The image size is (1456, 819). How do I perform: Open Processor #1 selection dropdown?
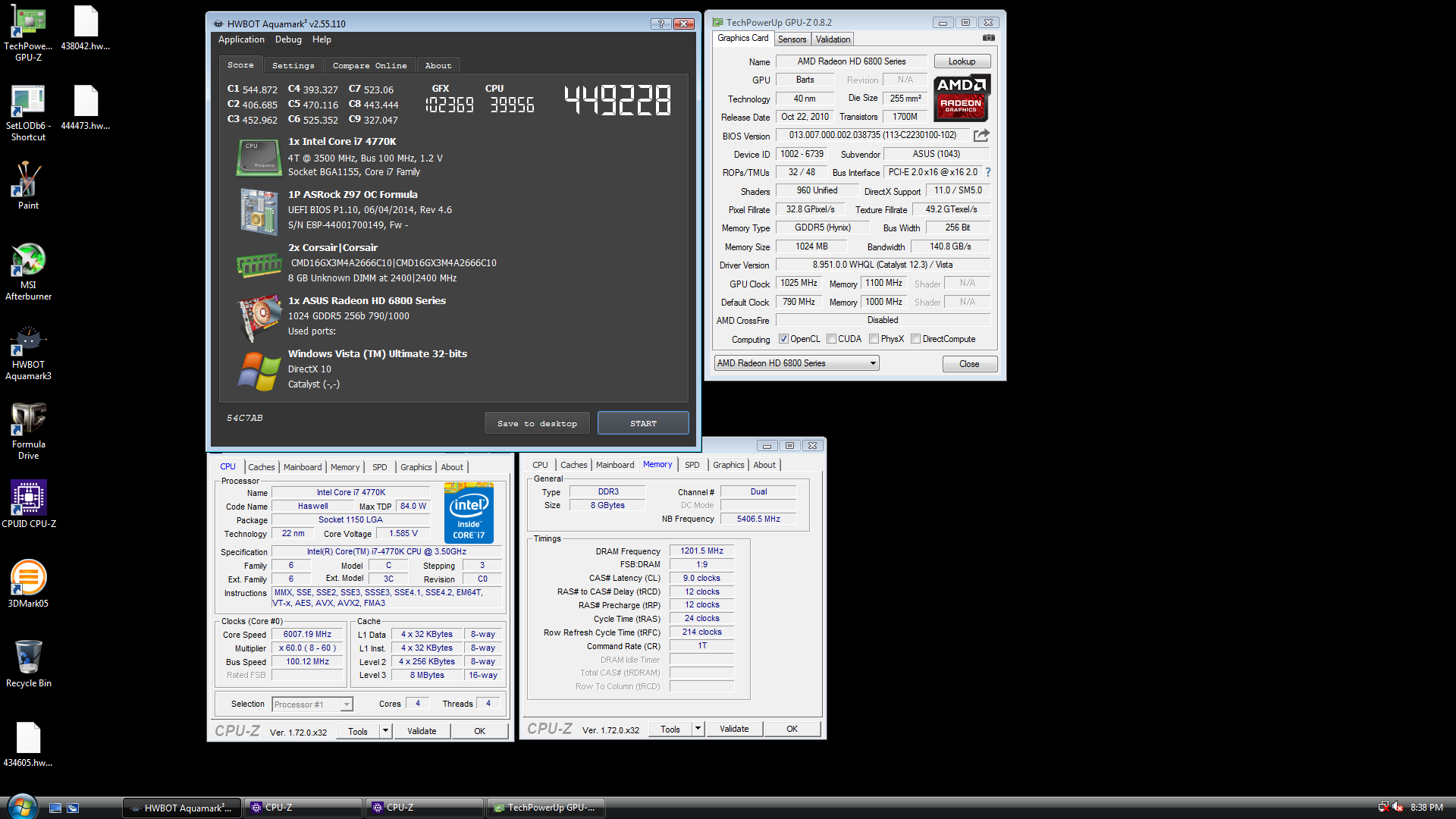click(x=312, y=704)
